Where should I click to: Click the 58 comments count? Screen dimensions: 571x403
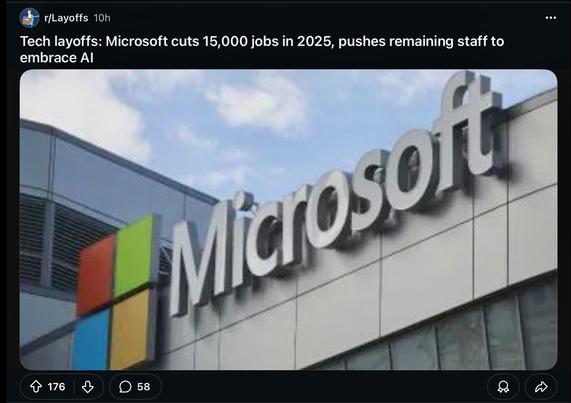pyautogui.click(x=143, y=386)
